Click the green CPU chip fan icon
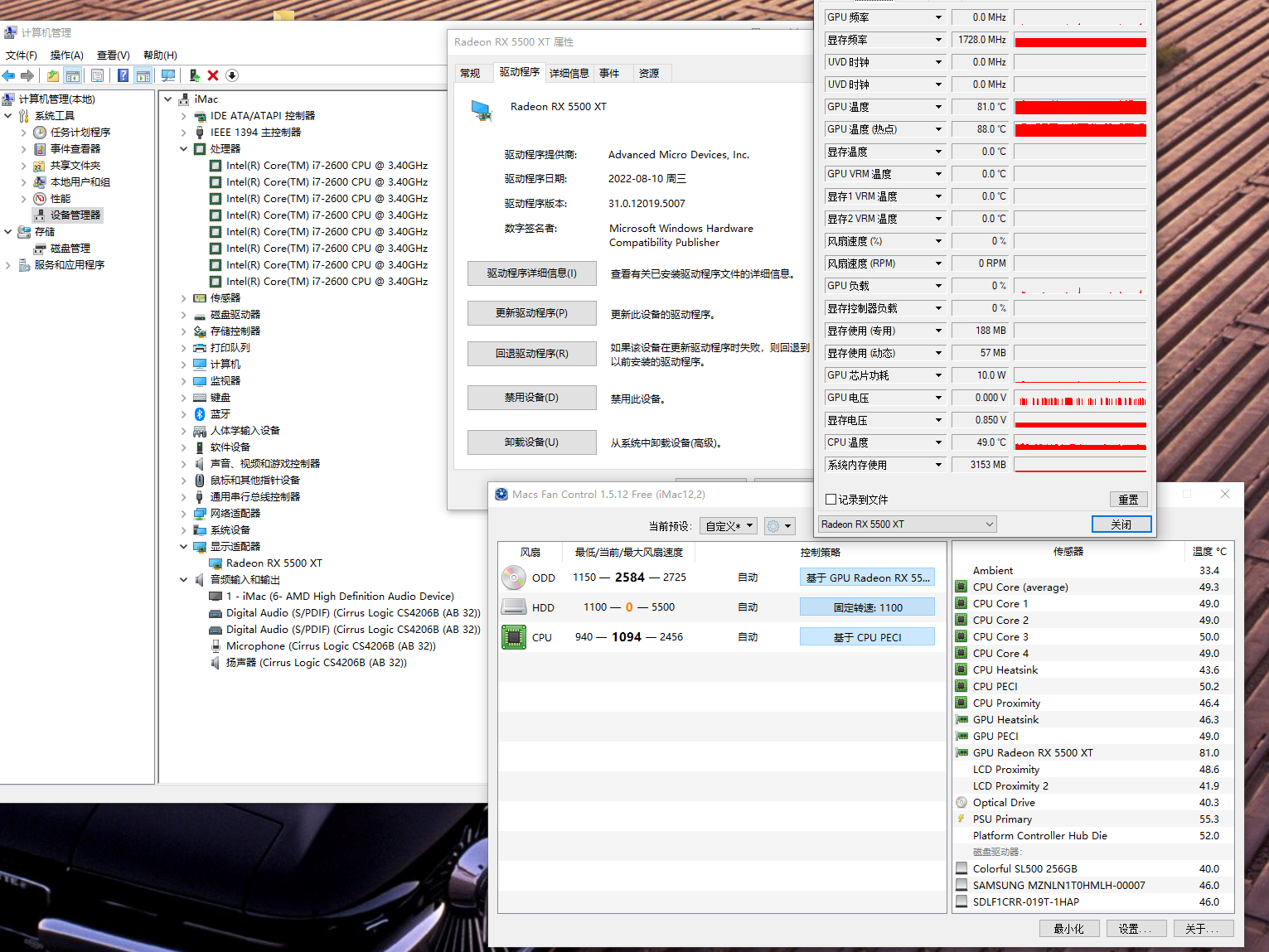Image resolution: width=1269 pixels, height=952 pixels. 514,637
